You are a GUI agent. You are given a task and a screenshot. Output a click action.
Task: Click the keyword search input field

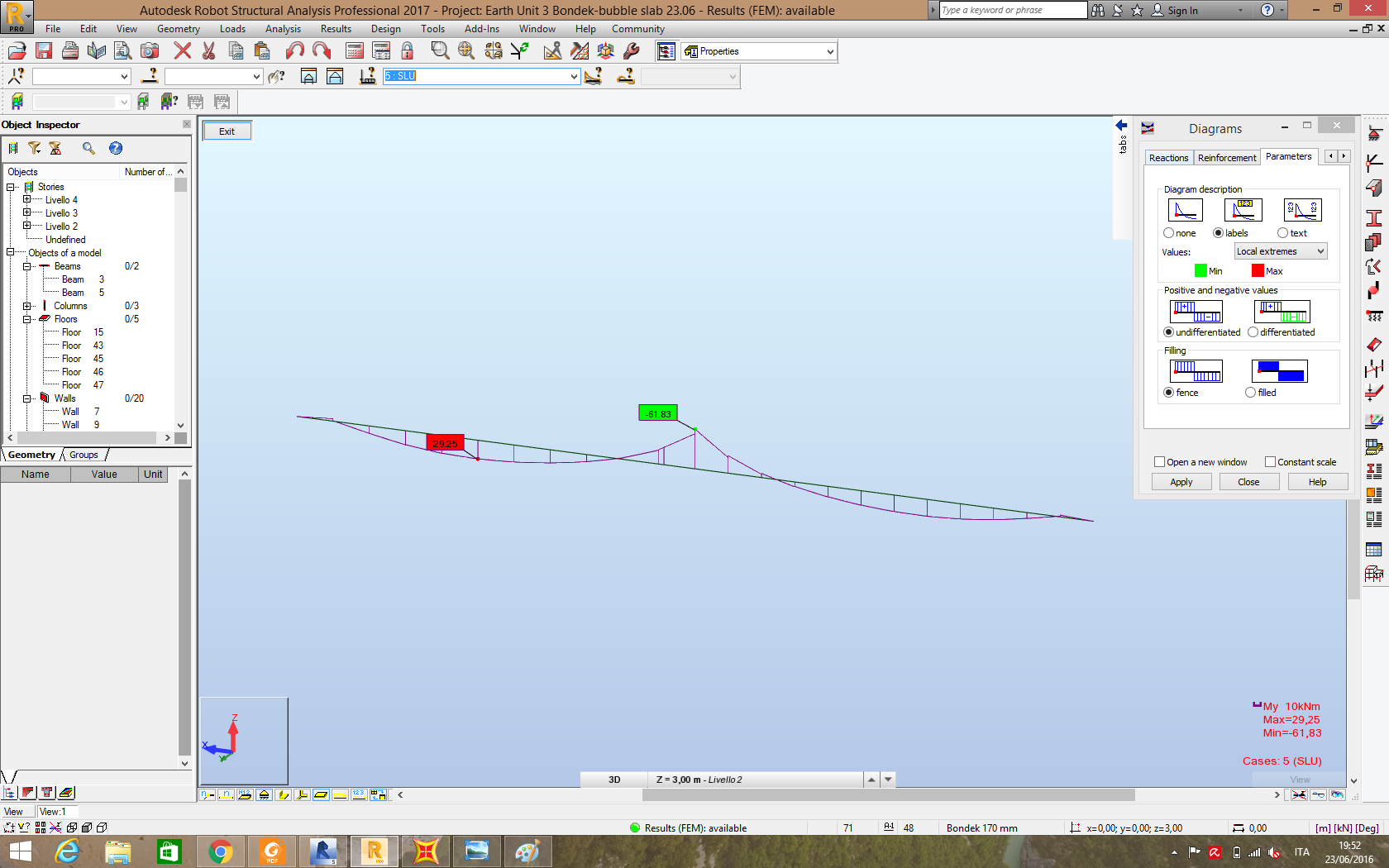tap(1013, 10)
